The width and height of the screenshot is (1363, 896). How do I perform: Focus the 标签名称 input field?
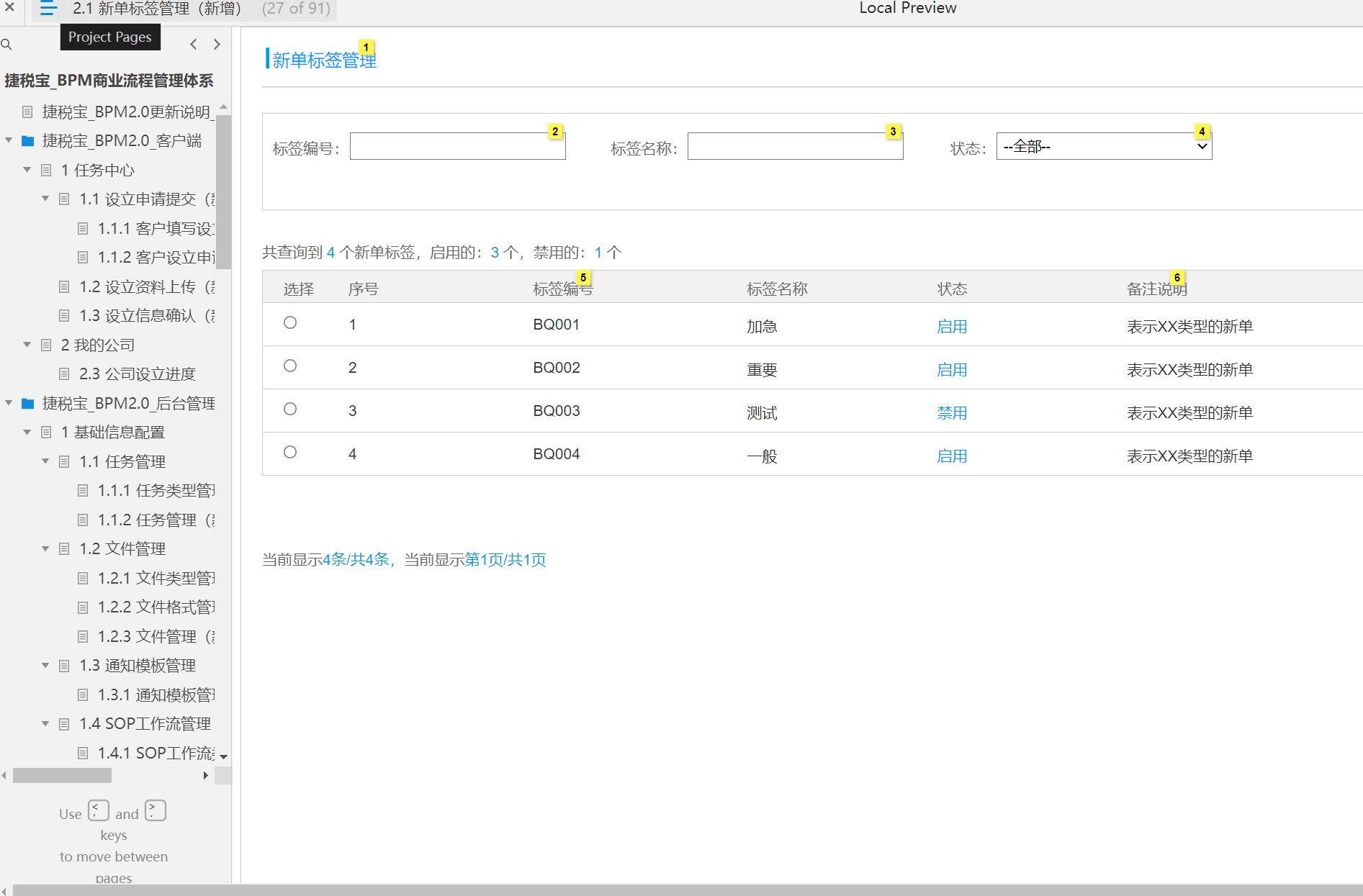click(795, 146)
